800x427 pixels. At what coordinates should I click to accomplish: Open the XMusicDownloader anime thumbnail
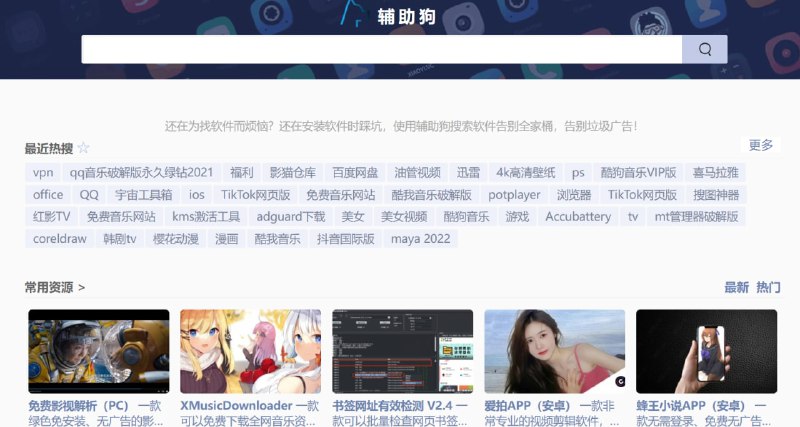(251, 351)
